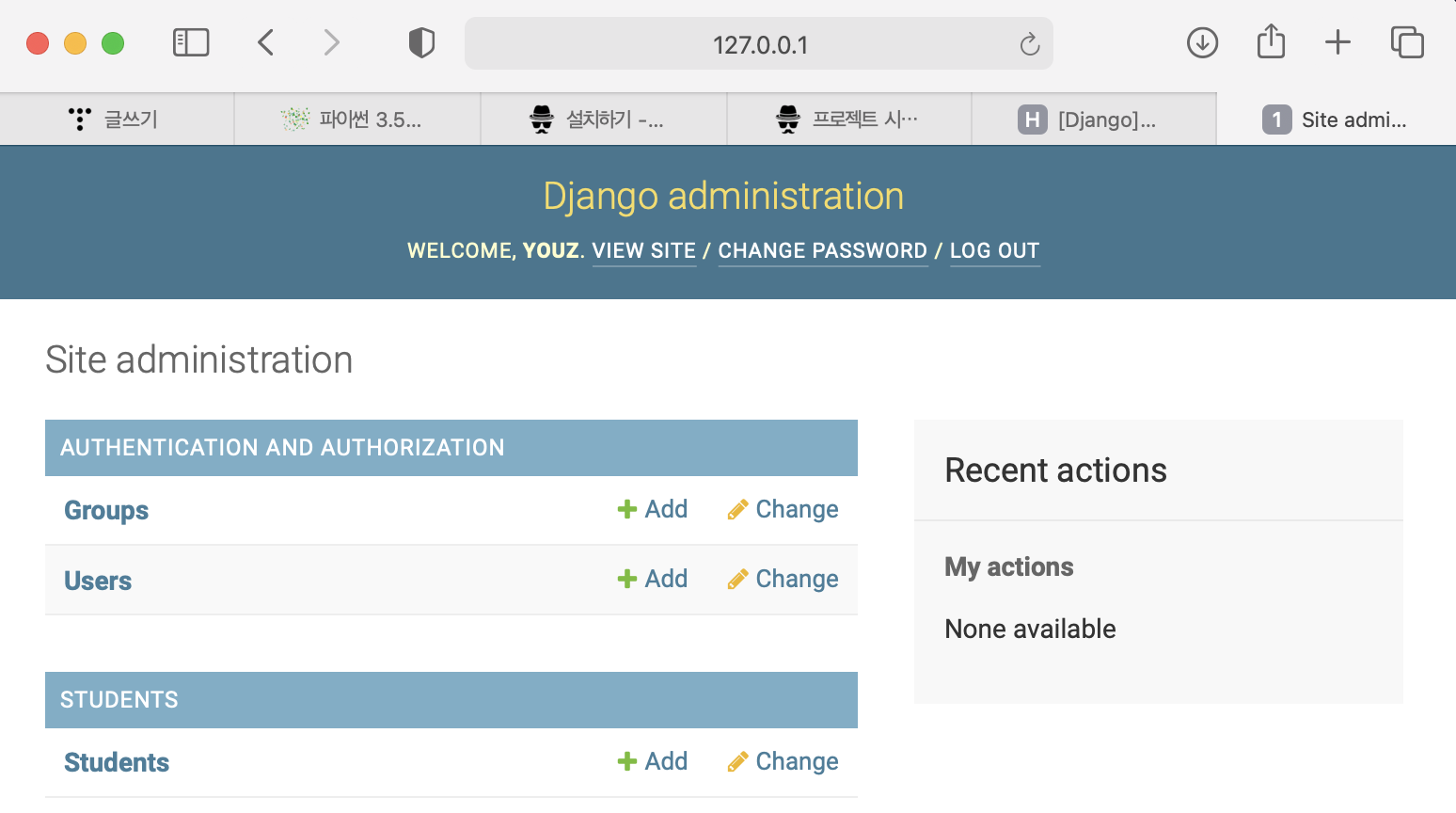
Task: Show downloads list
Action: (1202, 42)
